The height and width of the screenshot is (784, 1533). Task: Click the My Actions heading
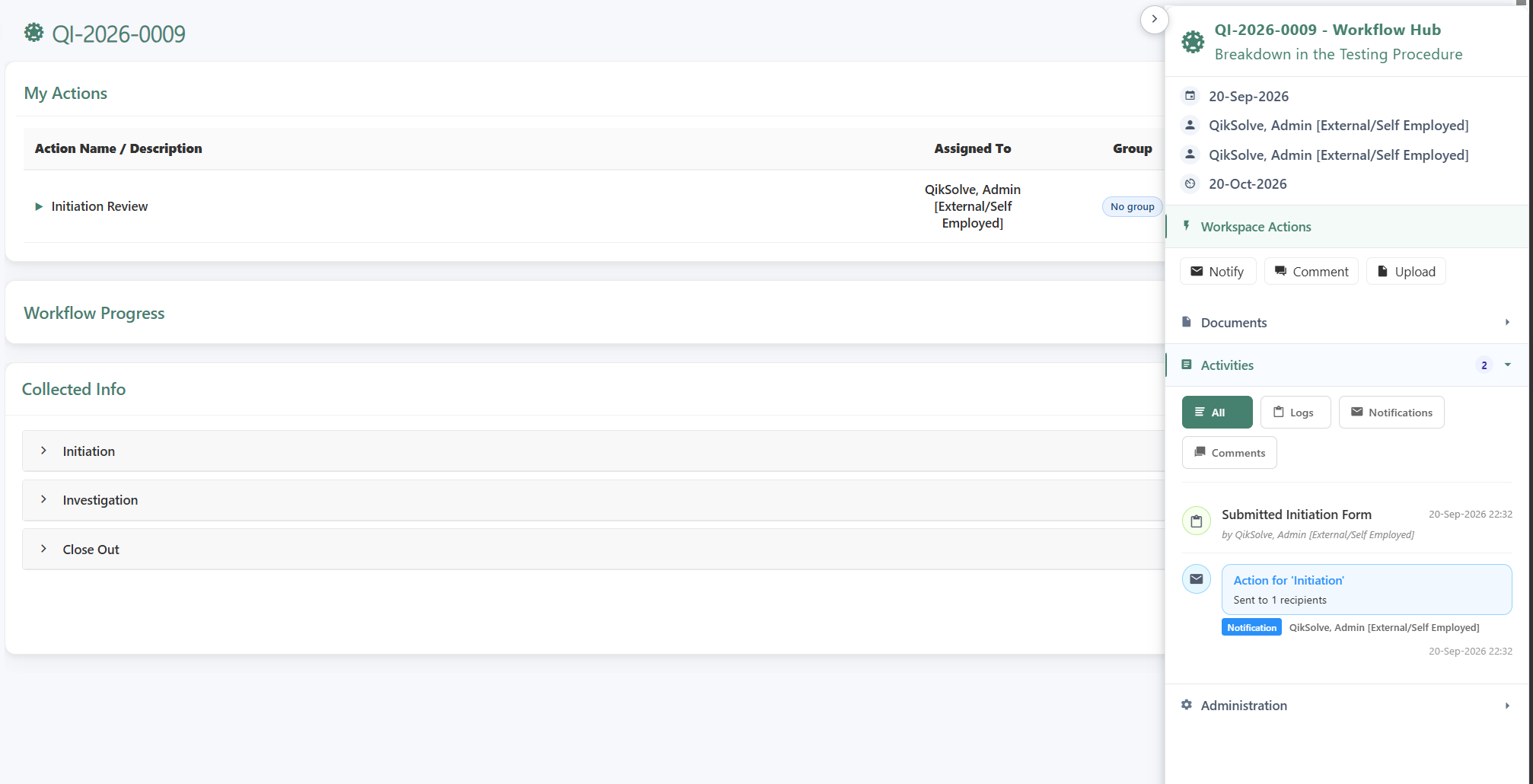coord(65,93)
